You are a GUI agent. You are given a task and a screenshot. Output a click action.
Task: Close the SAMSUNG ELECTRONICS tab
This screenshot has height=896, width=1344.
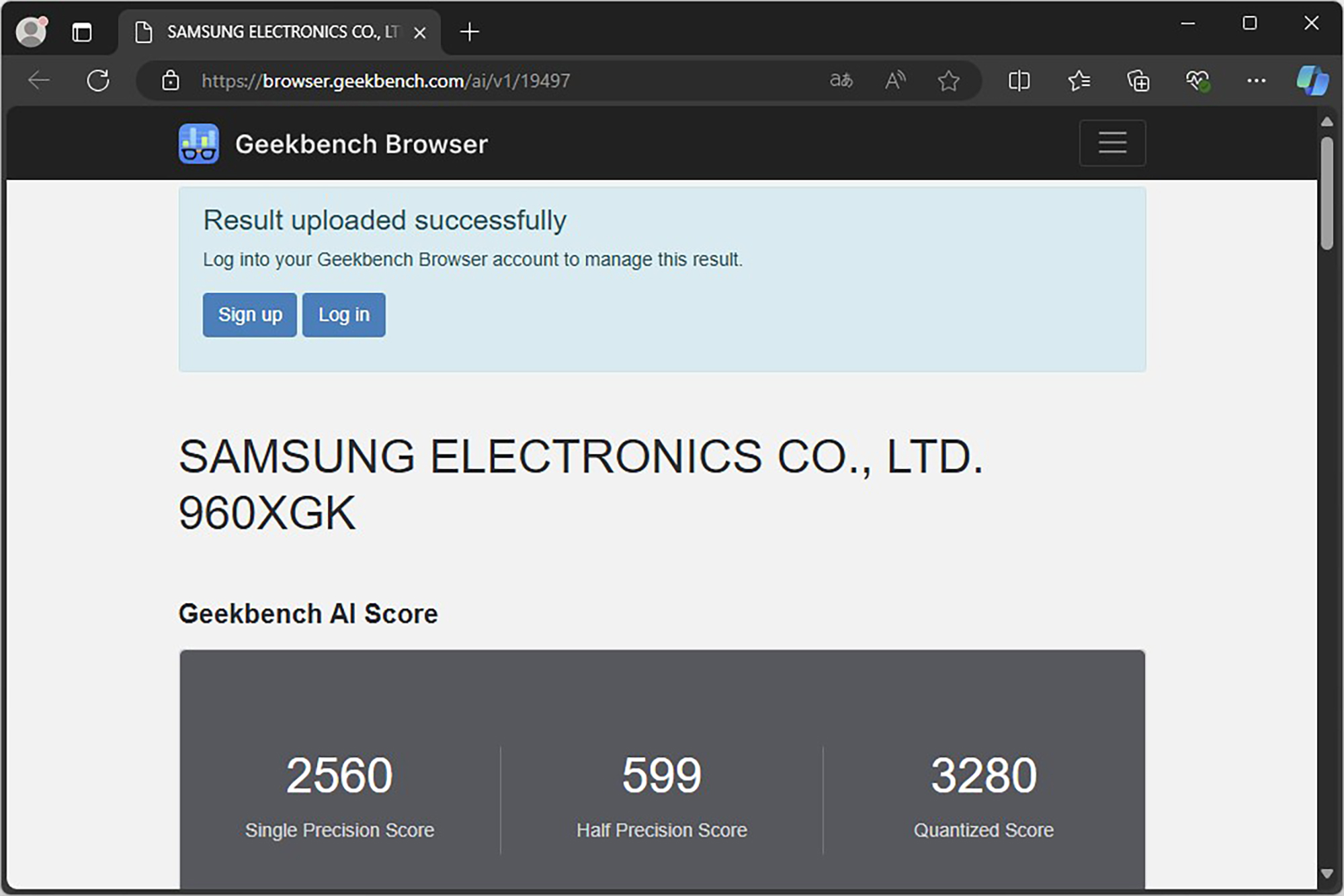point(420,32)
